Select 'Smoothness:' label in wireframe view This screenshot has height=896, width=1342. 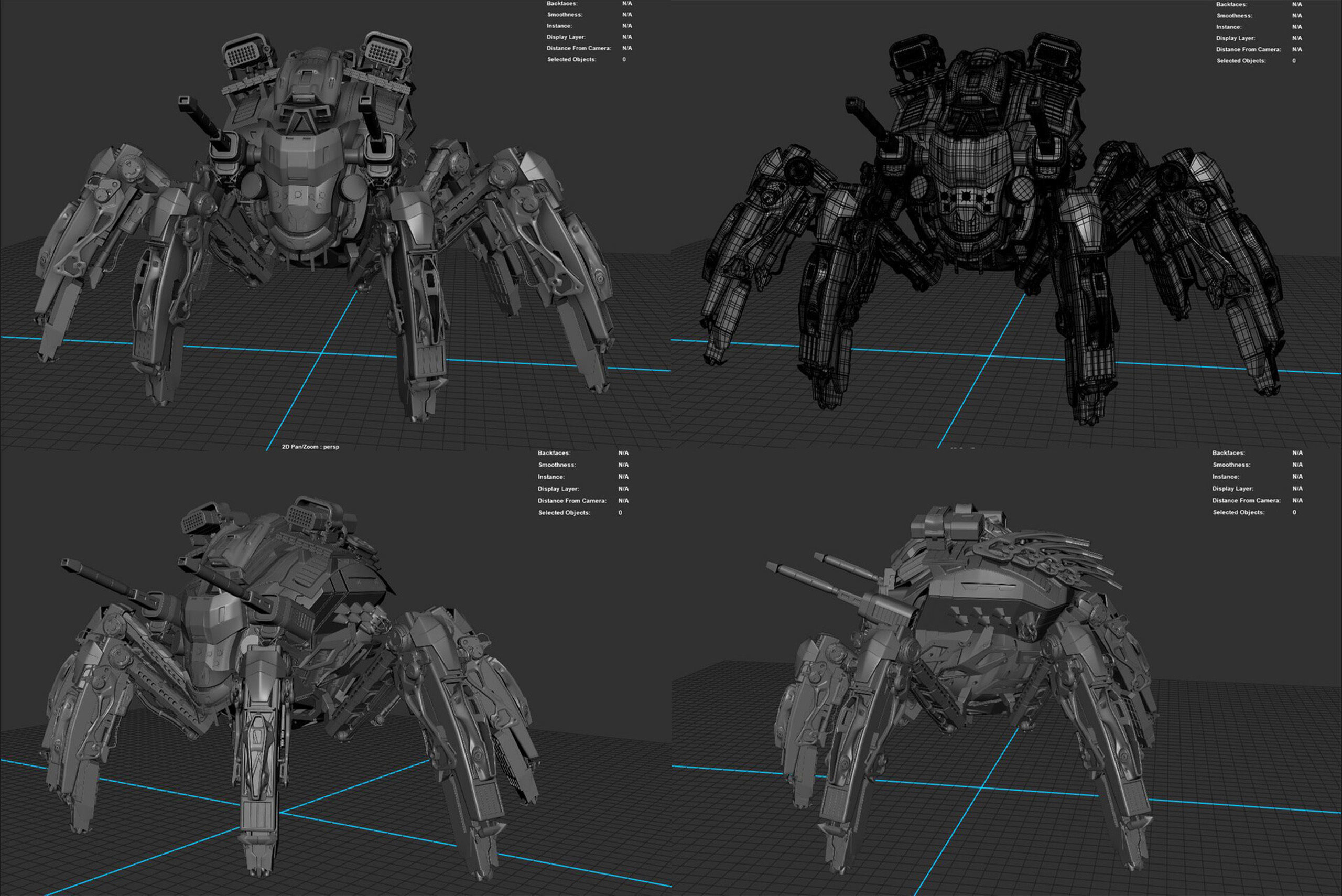(1234, 15)
